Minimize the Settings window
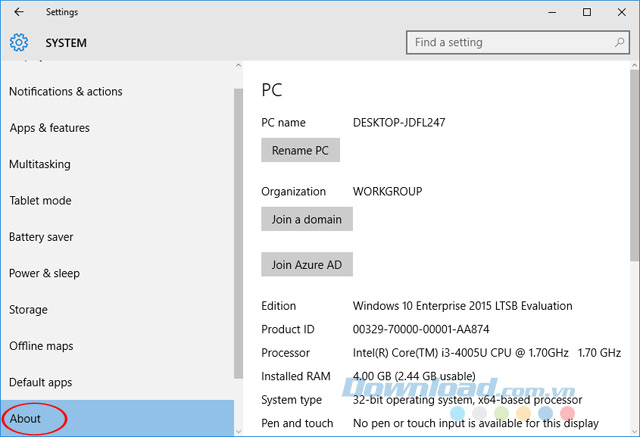640x437 pixels. click(541, 12)
